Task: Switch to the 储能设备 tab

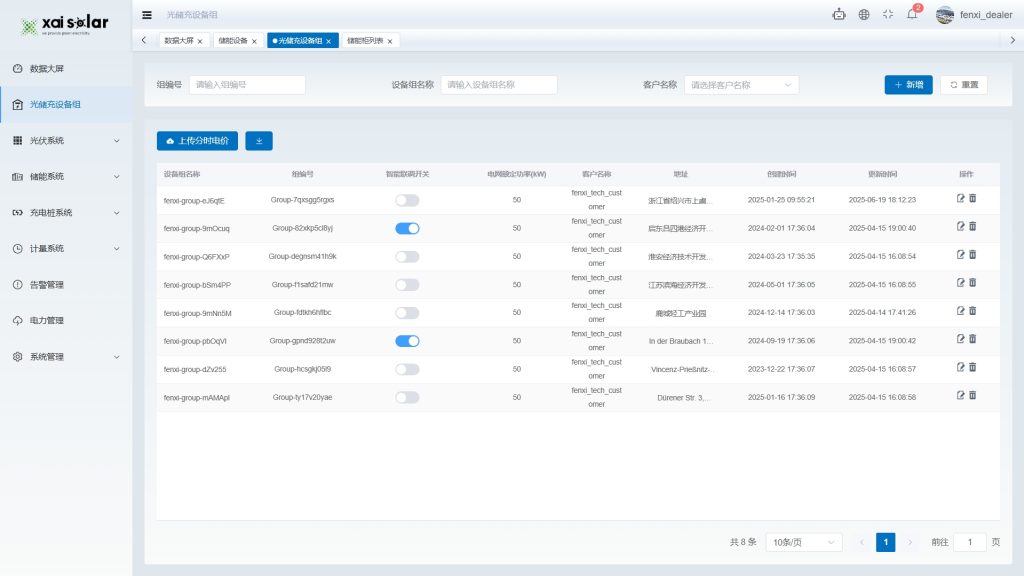Action: pos(233,41)
